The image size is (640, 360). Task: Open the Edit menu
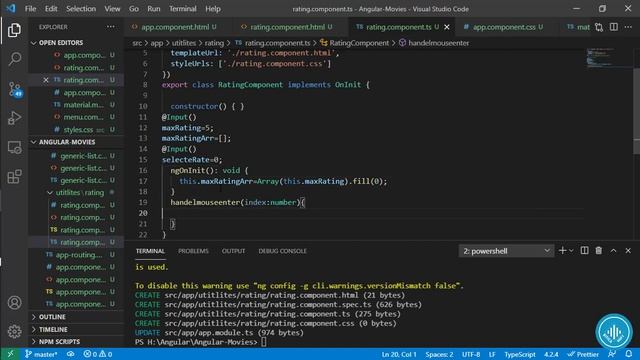[51, 9]
